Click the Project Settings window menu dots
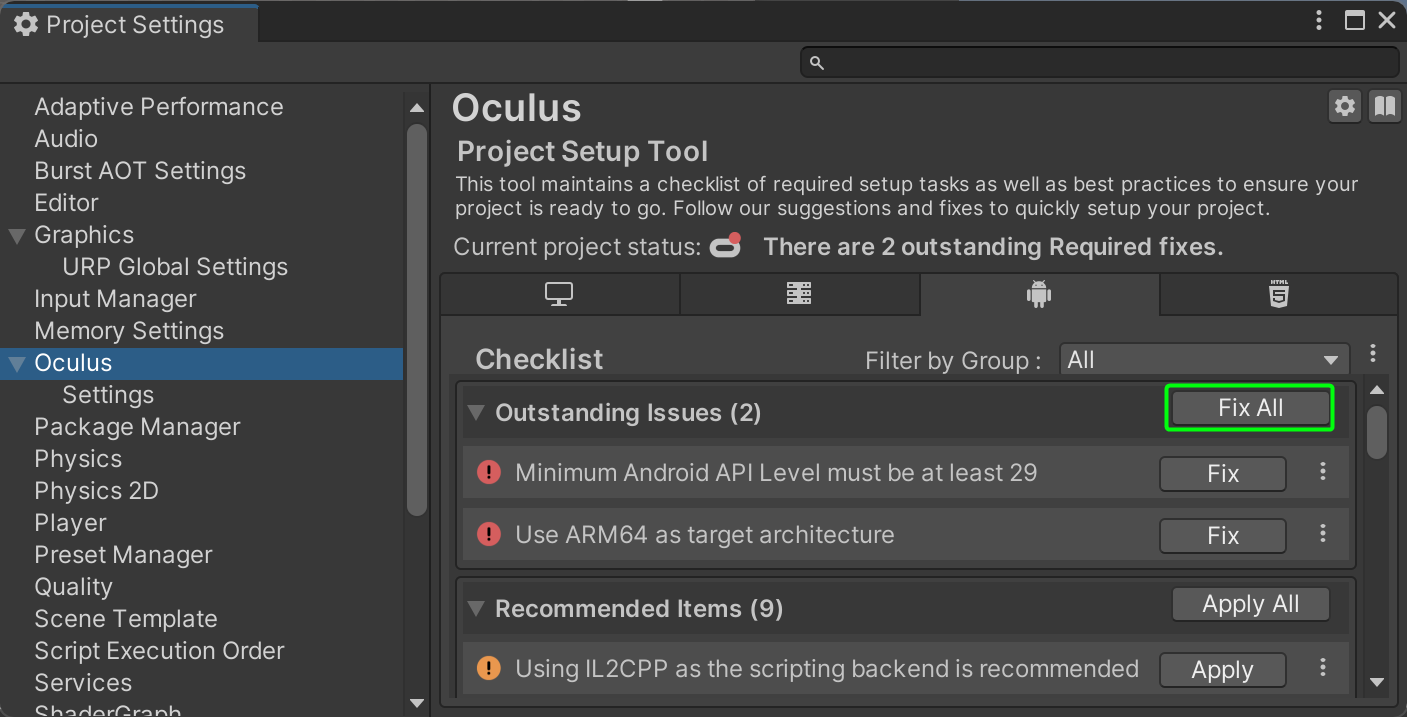 click(1320, 20)
